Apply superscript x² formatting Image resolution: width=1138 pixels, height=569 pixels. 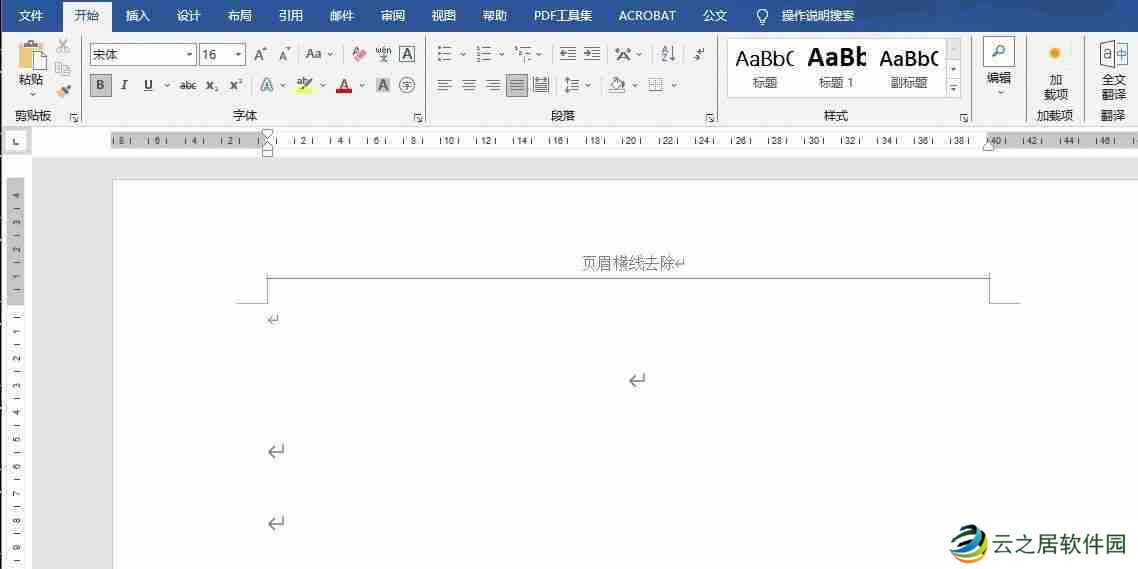tap(235, 86)
